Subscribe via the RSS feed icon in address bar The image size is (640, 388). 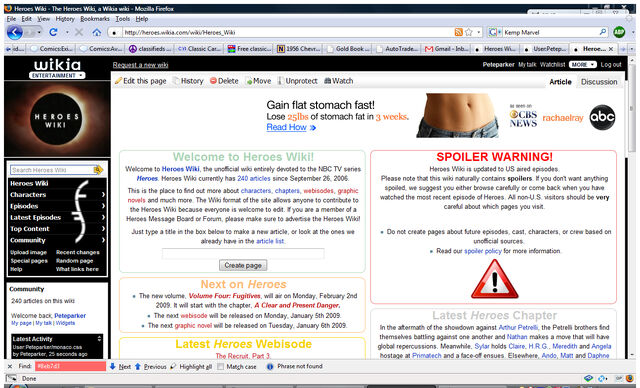tap(459, 32)
